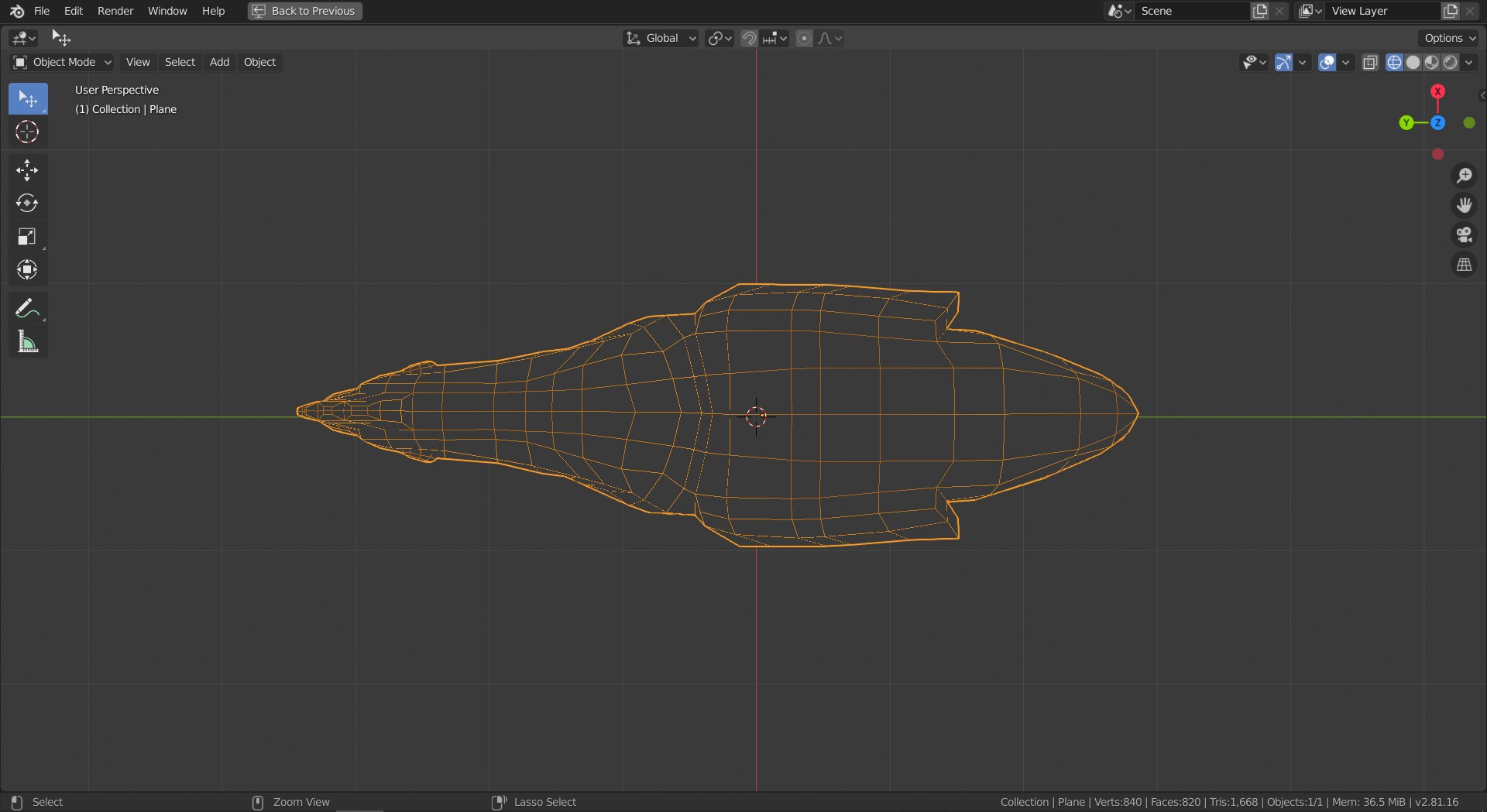Click the Blender logo icon

[x=17, y=11]
